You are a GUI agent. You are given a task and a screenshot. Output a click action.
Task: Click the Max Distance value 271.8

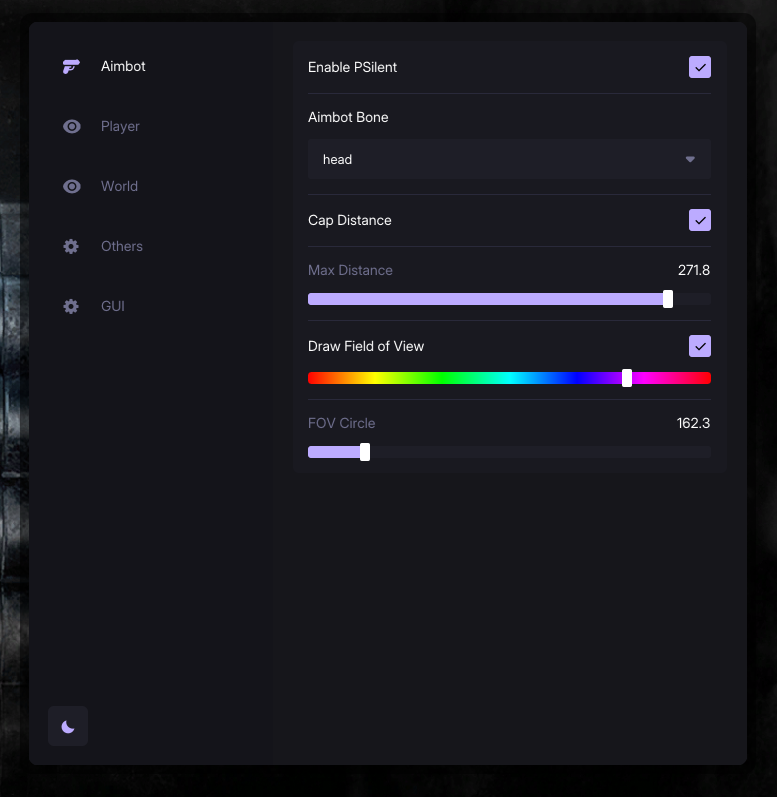point(694,270)
